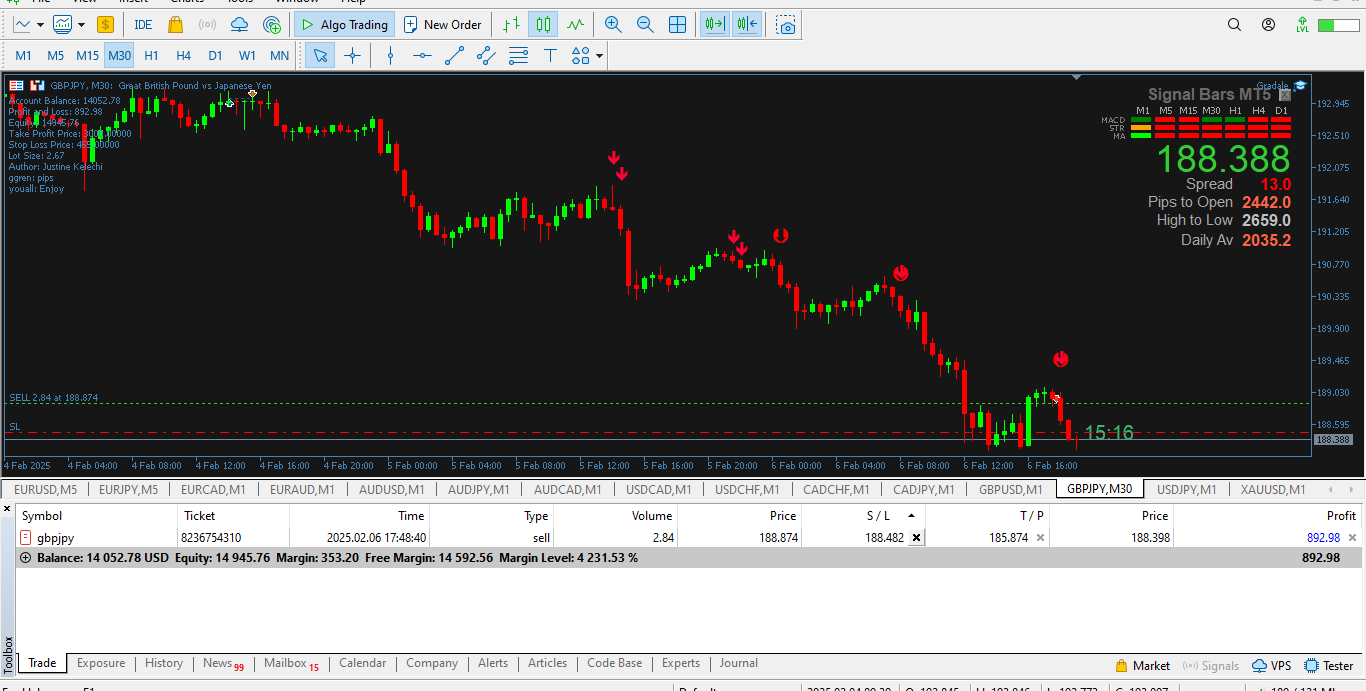
Task: Switch to the History tab
Action: 164,663
